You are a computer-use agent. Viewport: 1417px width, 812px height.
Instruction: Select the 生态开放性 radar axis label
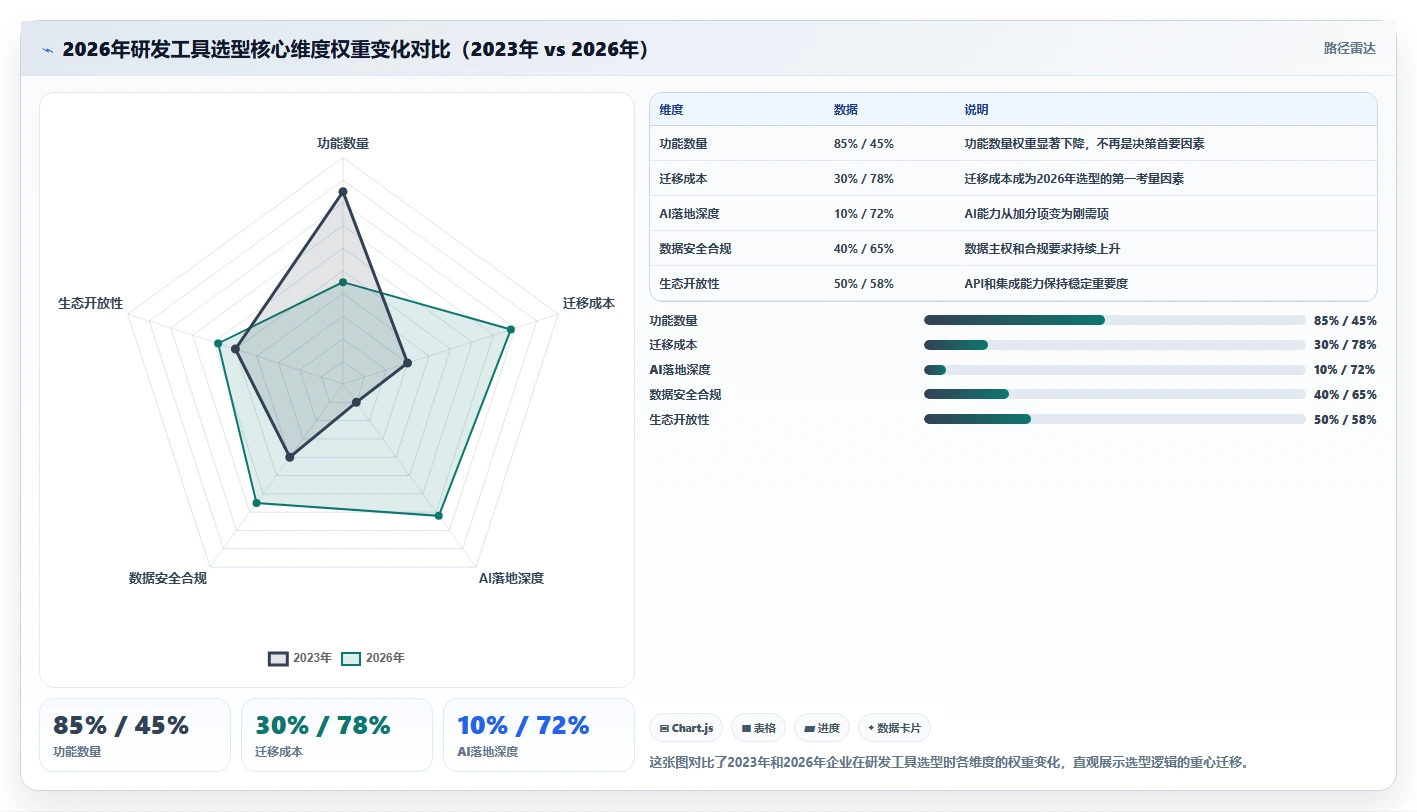coord(91,303)
